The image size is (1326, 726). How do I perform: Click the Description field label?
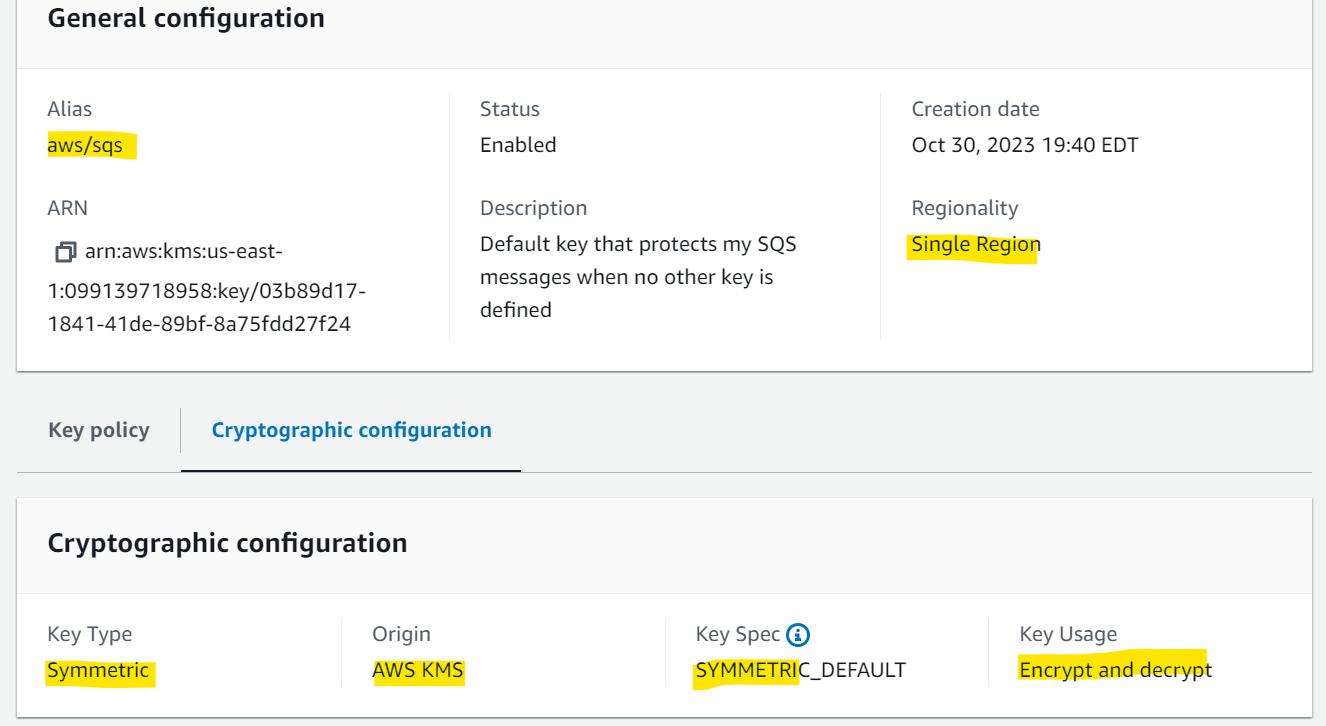[534, 208]
